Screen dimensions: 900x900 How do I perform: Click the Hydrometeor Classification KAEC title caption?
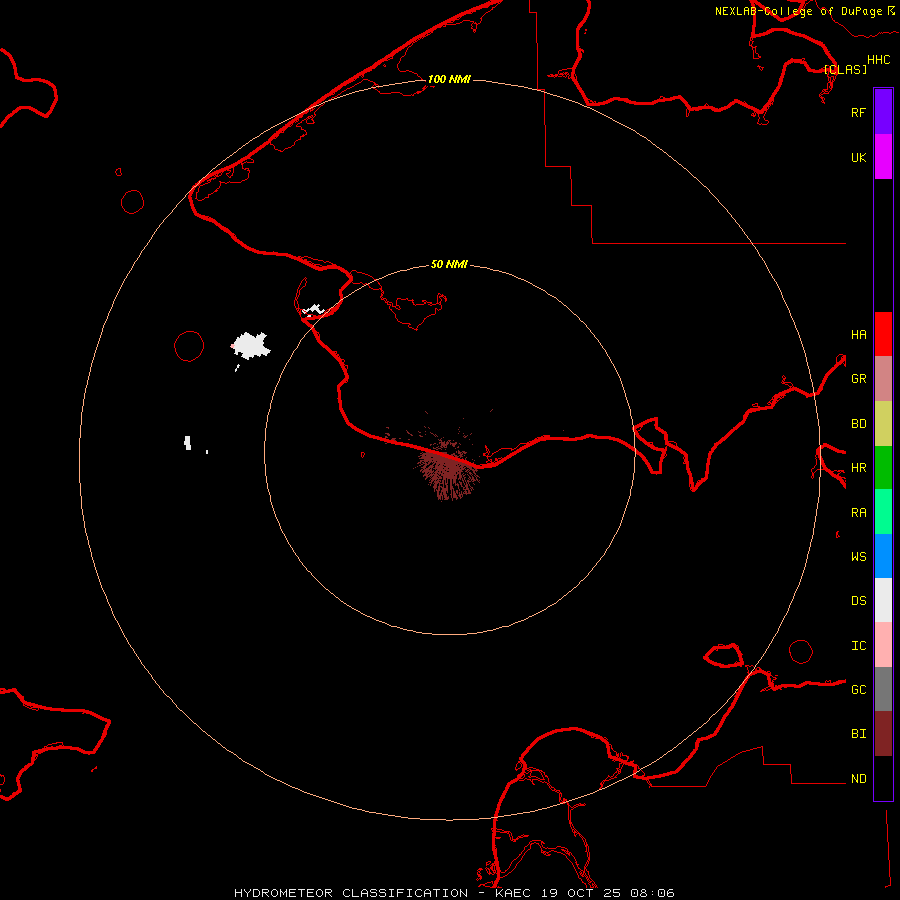[454, 893]
